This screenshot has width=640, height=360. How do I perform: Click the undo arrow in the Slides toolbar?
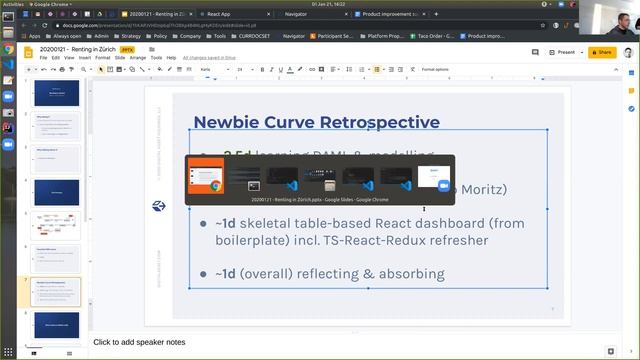tap(44, 69)
